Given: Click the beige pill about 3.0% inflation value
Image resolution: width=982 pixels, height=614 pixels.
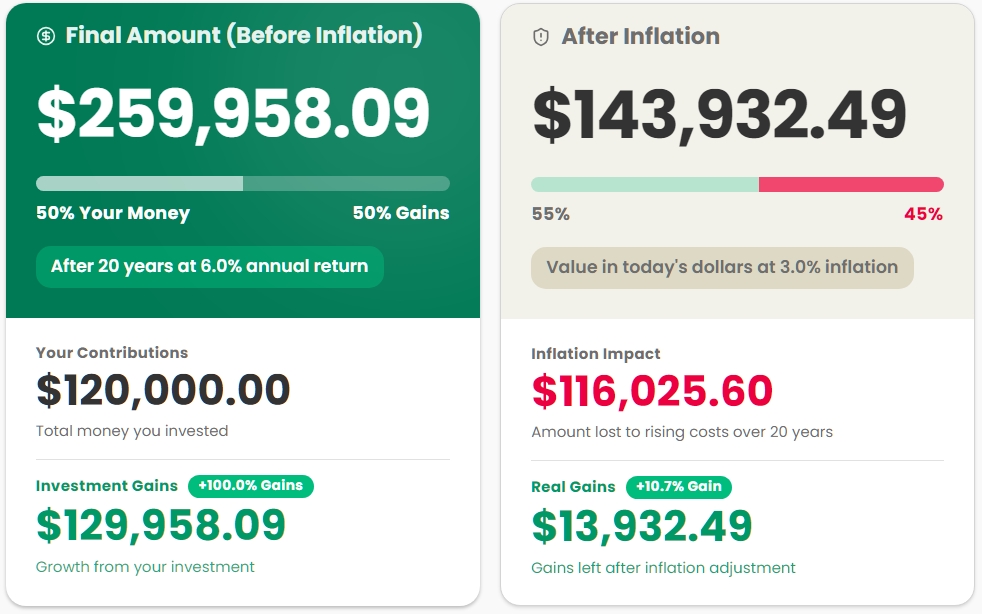Looking at the screenshot, I should 722,268.
